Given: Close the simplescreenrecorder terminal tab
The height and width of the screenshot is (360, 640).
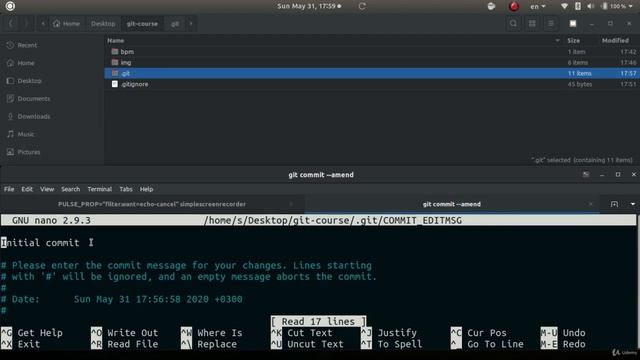Looking at the screenshot, I should (x=291, y=204).
